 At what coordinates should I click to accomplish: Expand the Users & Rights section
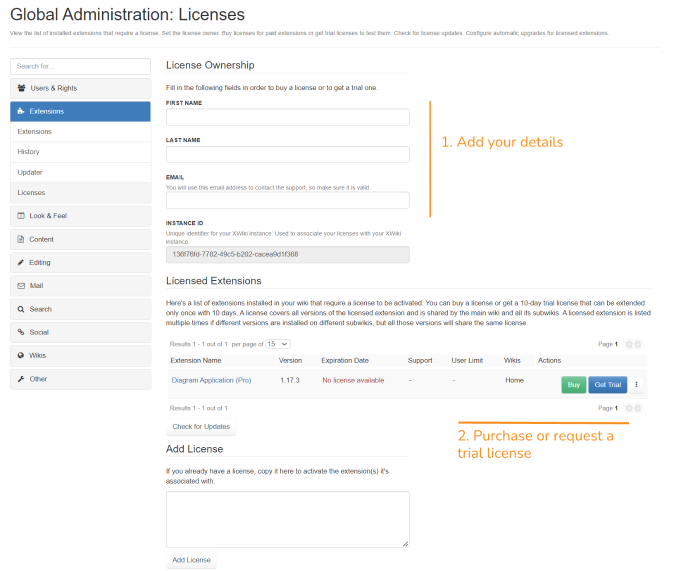(80, 88)
